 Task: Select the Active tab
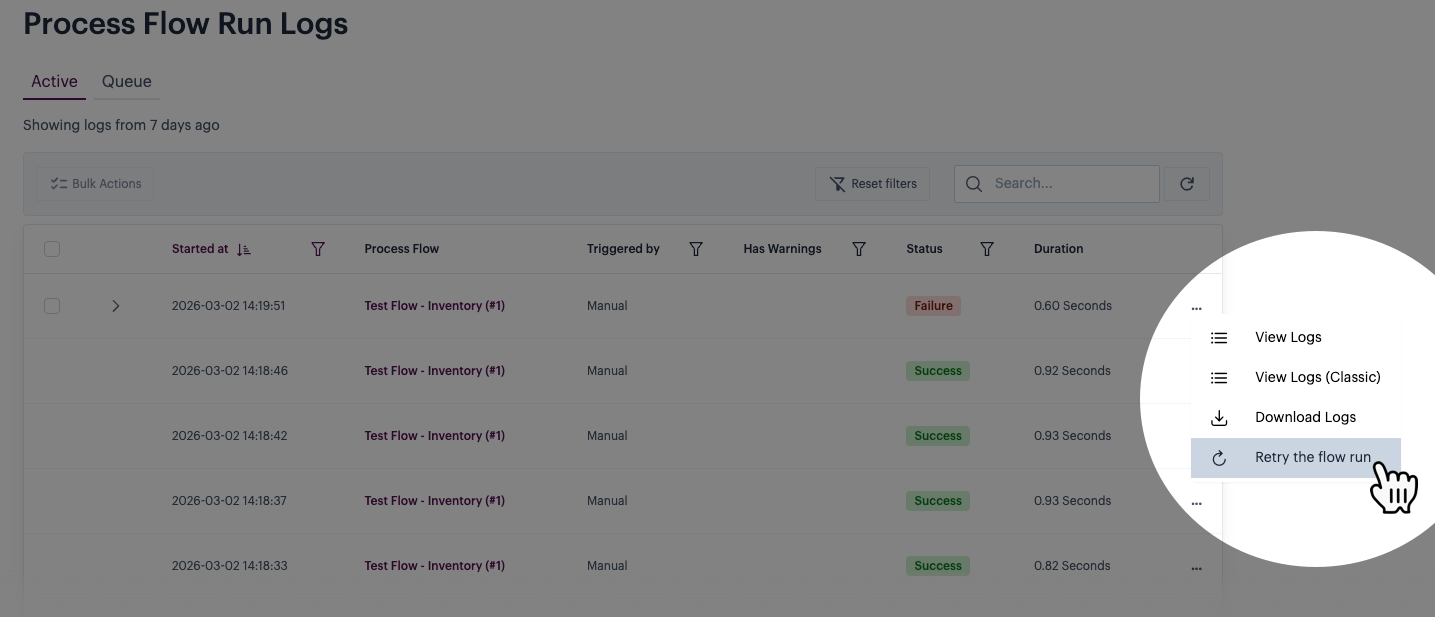(54, 82)
